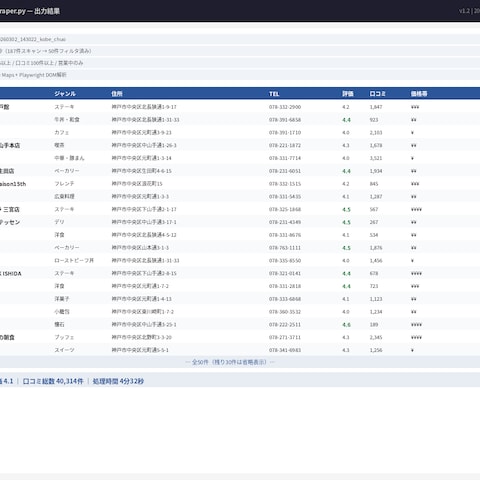Viewport: 480px width, 480px height.
Task: Click phone number 078-332-2900
Action: point(285,107)
